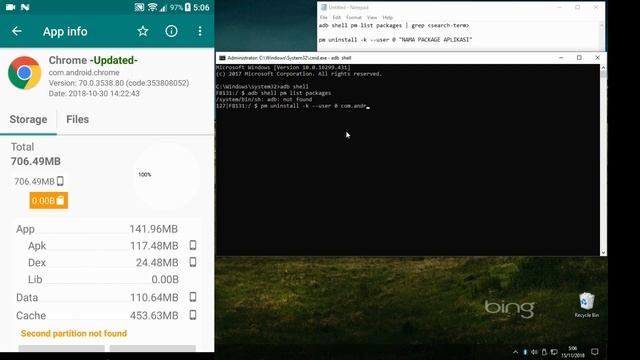Image resolution: width=640 pixels, height=360 pixels.
Task: Open Notepad Format menu
Action: [354, 17]
